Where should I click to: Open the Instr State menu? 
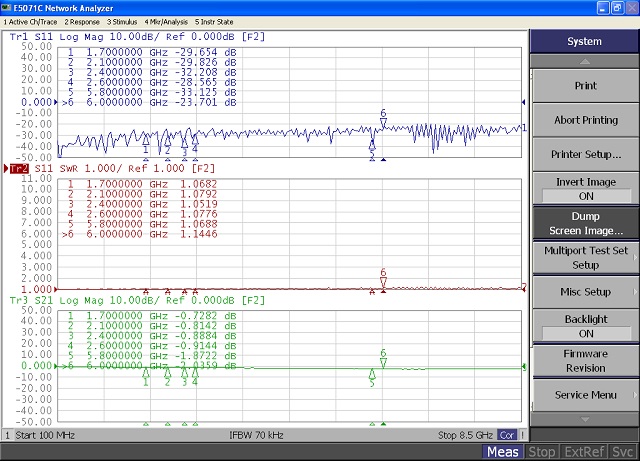coord(214,22)
